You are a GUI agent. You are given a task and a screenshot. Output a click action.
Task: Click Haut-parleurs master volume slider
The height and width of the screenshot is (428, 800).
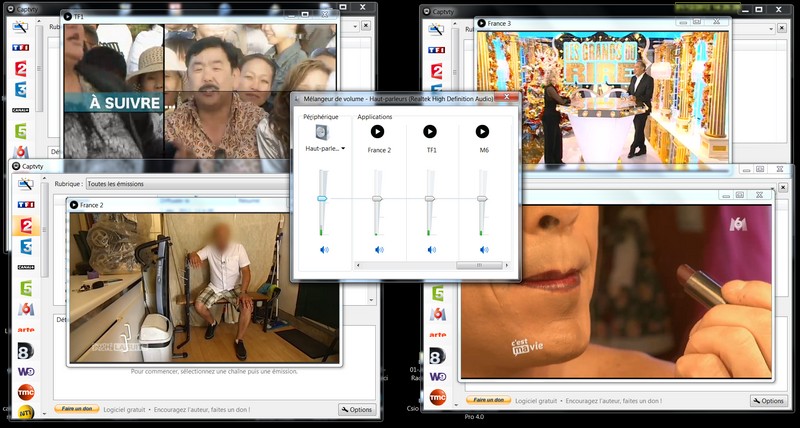[322, 198]
